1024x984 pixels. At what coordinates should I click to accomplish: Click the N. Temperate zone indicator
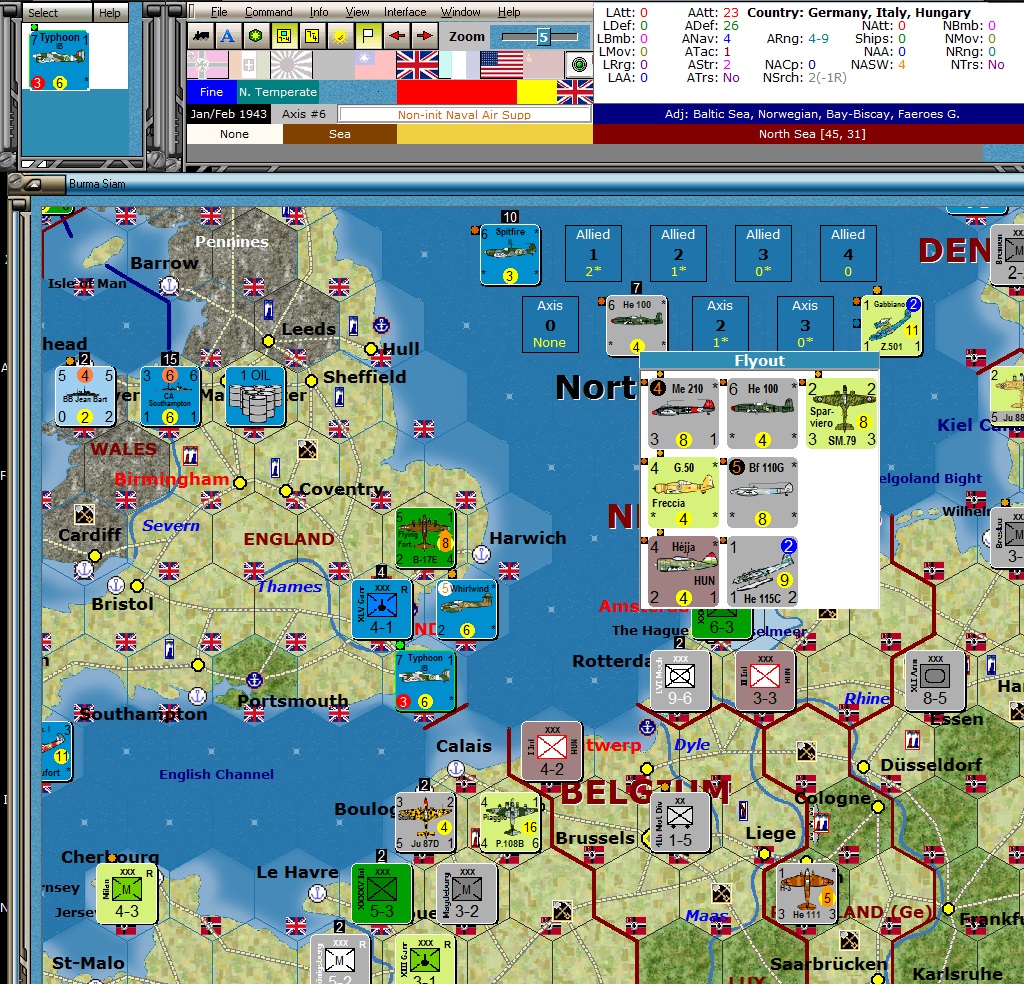click(278, 92)
